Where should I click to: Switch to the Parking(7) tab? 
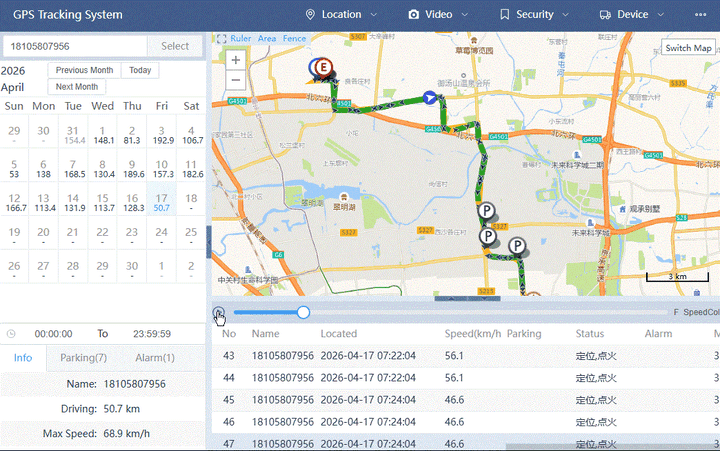(83, 358)
